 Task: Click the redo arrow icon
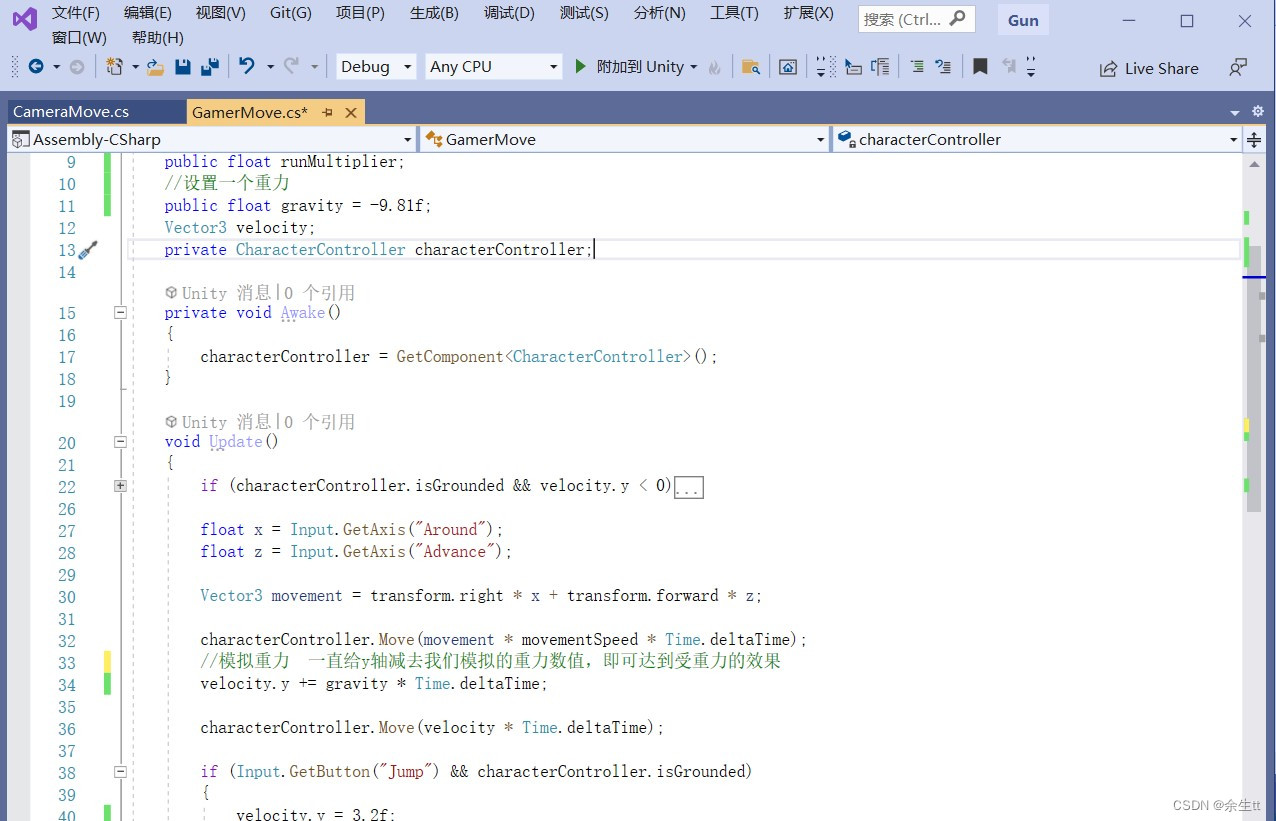click(x=292, y=66)
